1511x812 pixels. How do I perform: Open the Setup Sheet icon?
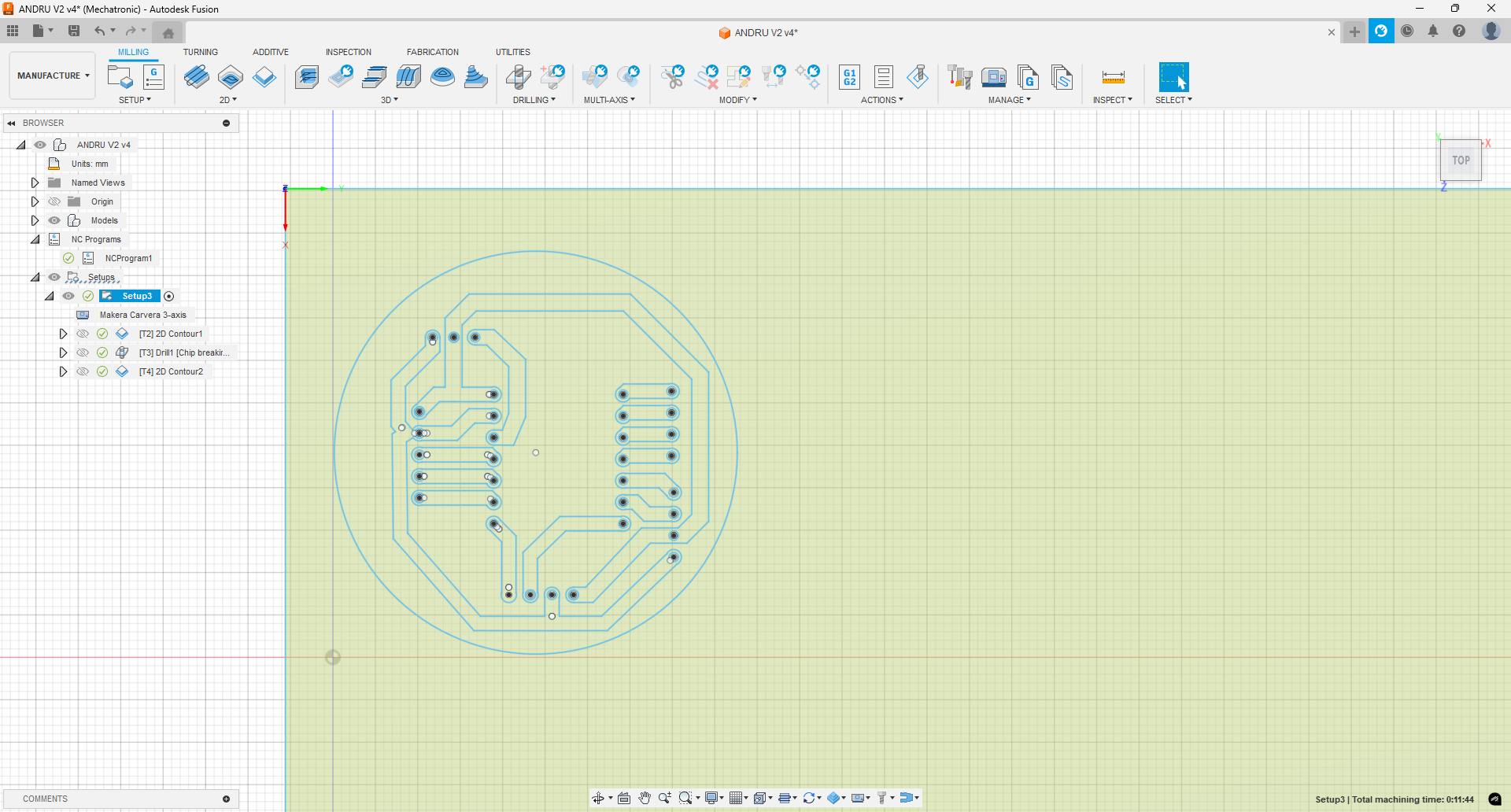coord(884,77)
